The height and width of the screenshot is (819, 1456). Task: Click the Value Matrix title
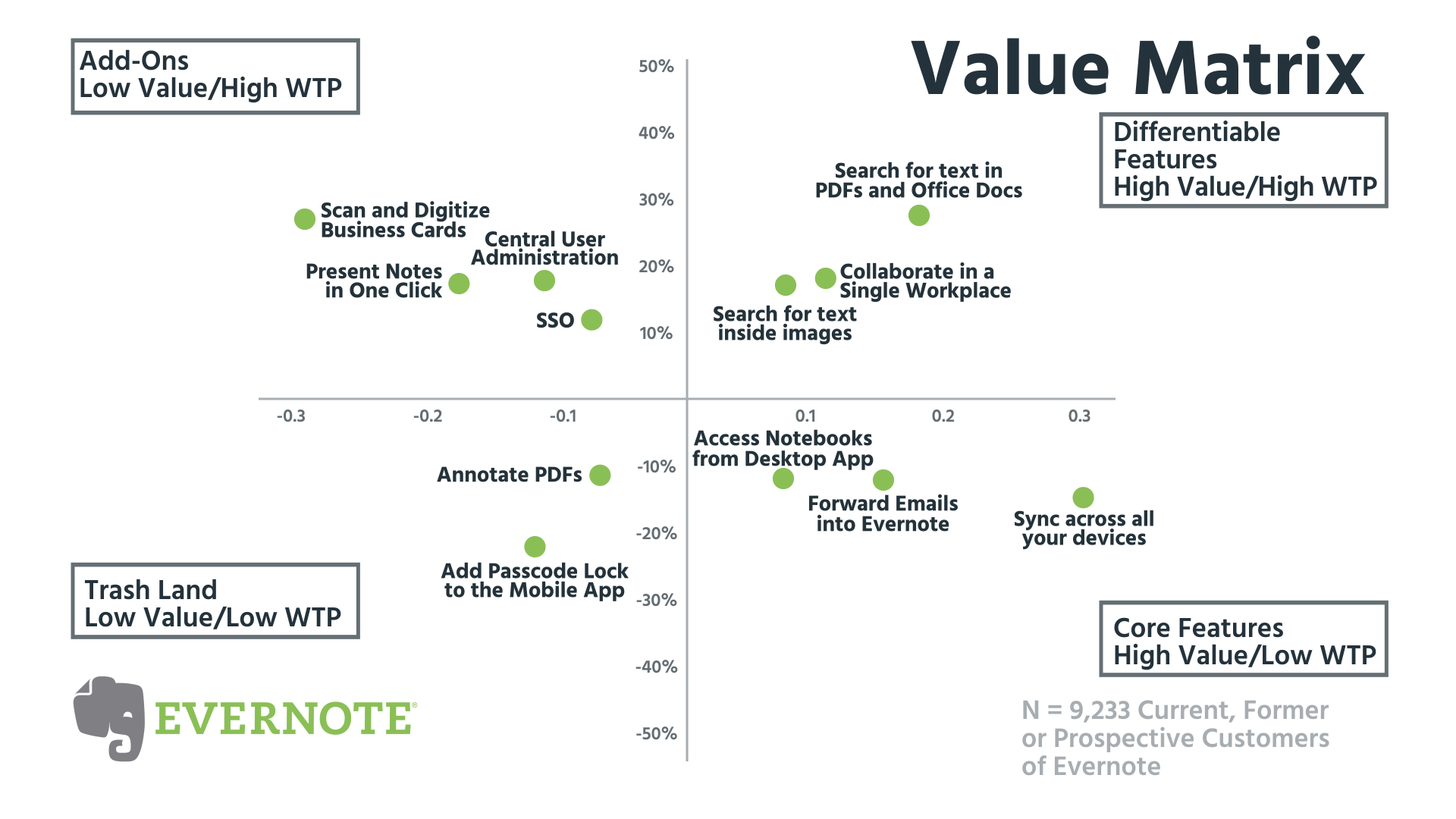tap(1137, 68)
